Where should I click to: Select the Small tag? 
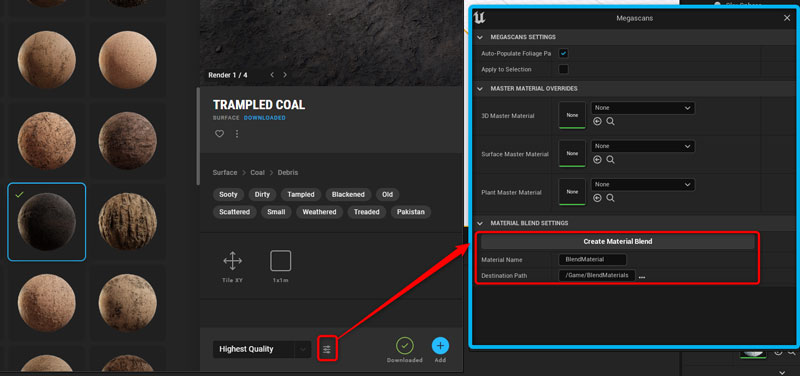[x=276, y=212]
